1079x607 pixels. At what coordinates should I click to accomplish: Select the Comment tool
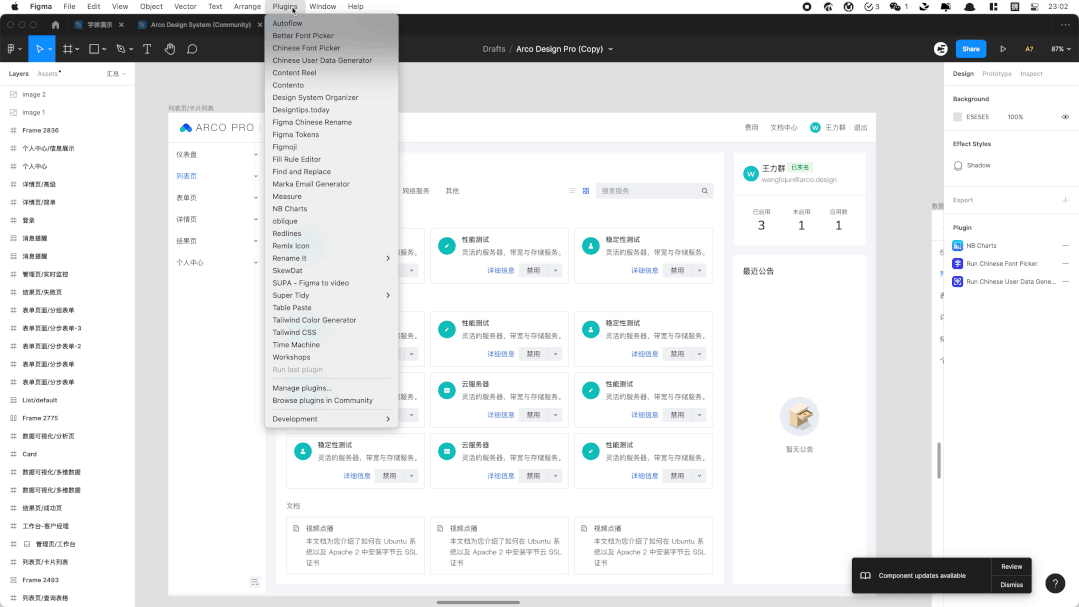pyautogui.click(x=192, y=49)
